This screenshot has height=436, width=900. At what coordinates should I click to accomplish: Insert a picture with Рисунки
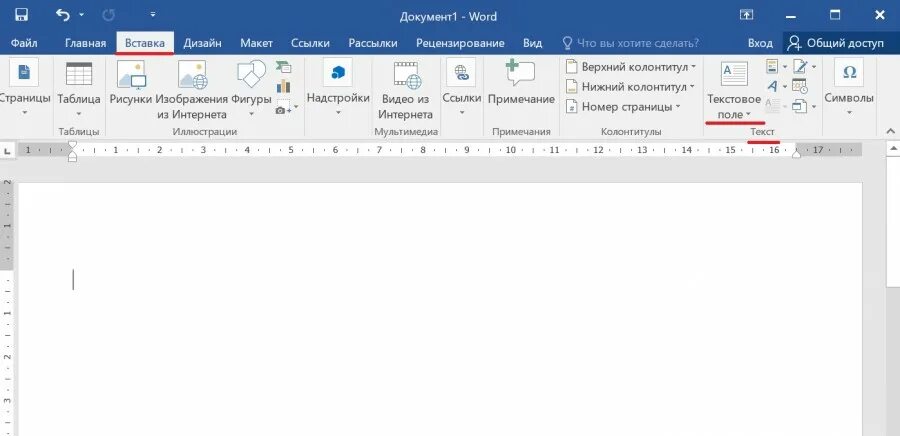(131, 83)
